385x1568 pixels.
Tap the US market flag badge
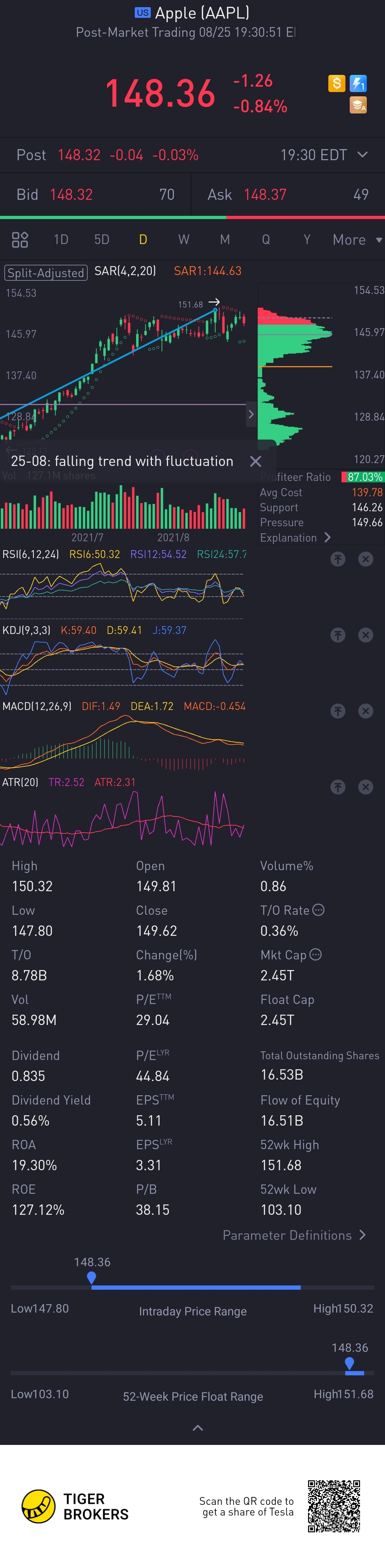pos(142,13)
